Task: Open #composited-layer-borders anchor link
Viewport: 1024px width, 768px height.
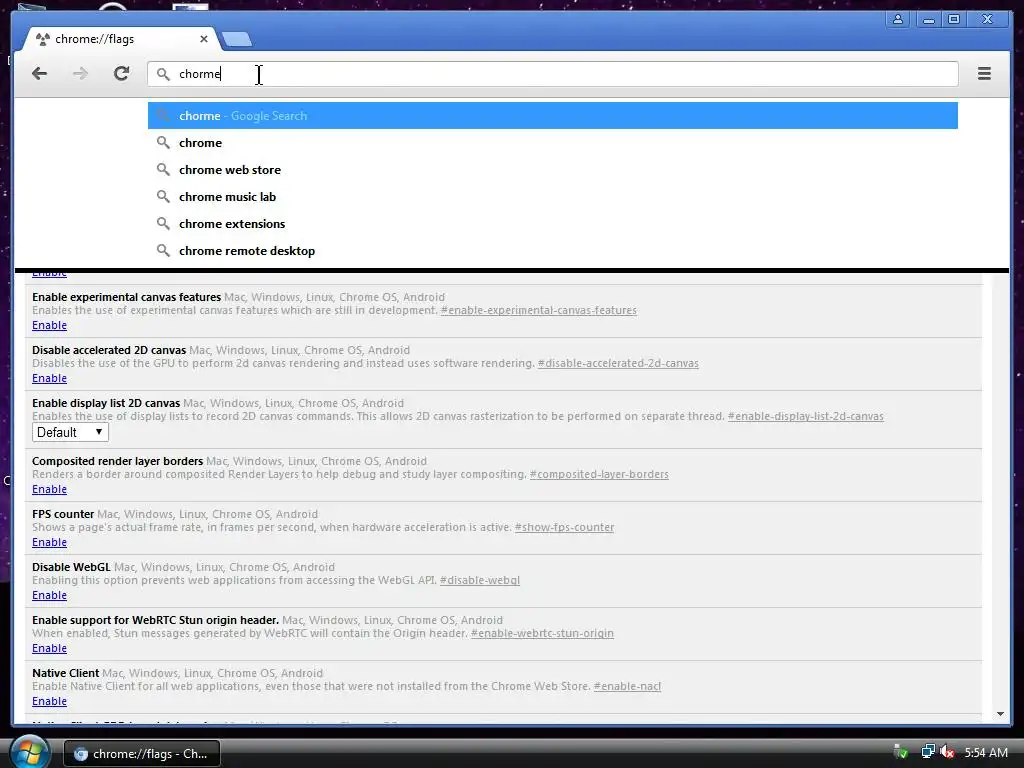Action: [599, 474]
